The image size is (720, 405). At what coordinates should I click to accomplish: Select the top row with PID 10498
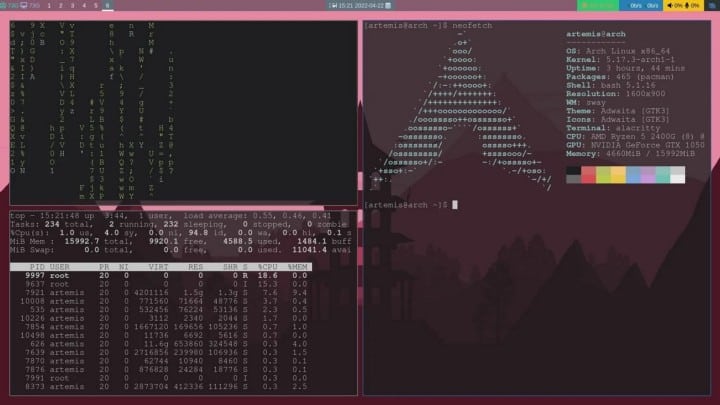[x=161, y=336]
